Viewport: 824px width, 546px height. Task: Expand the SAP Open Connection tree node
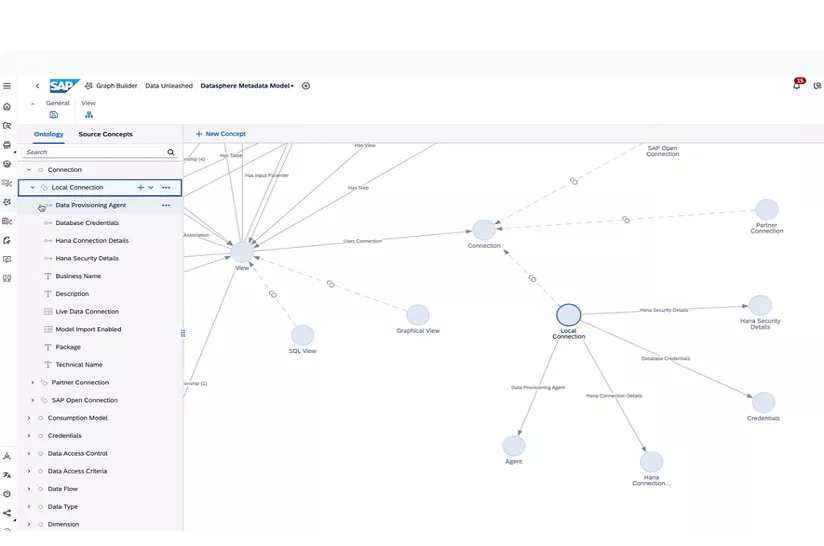coord(33,400)
